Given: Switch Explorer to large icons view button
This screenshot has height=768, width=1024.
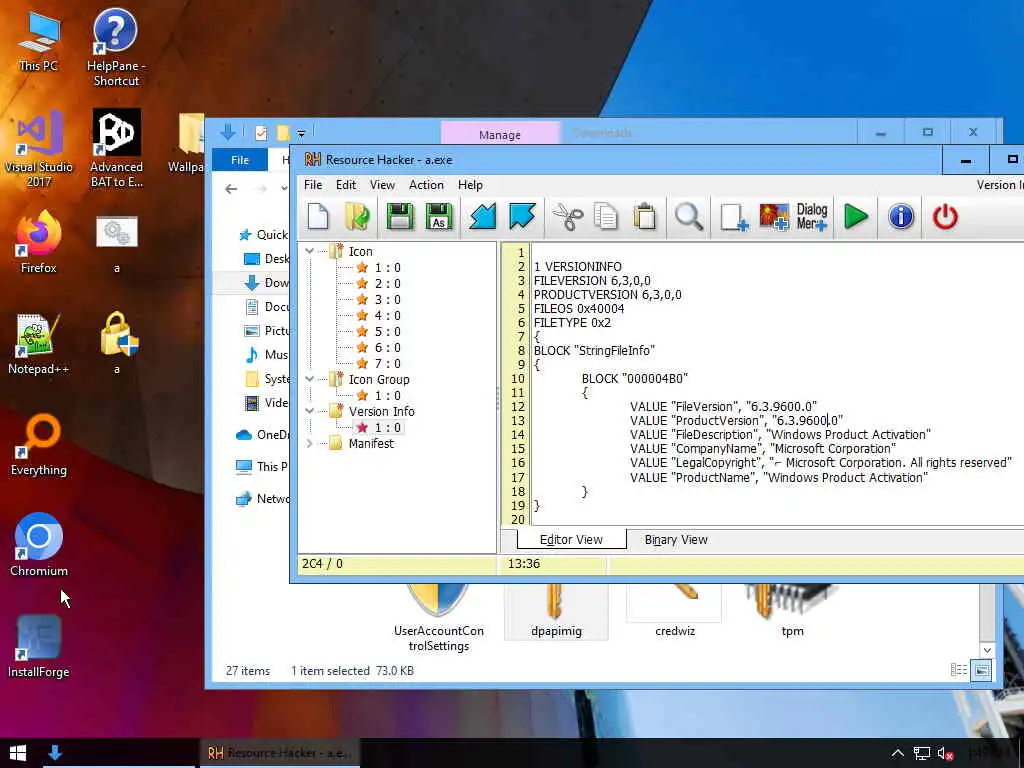Looking at the screenshot, I should click(981, 670).
